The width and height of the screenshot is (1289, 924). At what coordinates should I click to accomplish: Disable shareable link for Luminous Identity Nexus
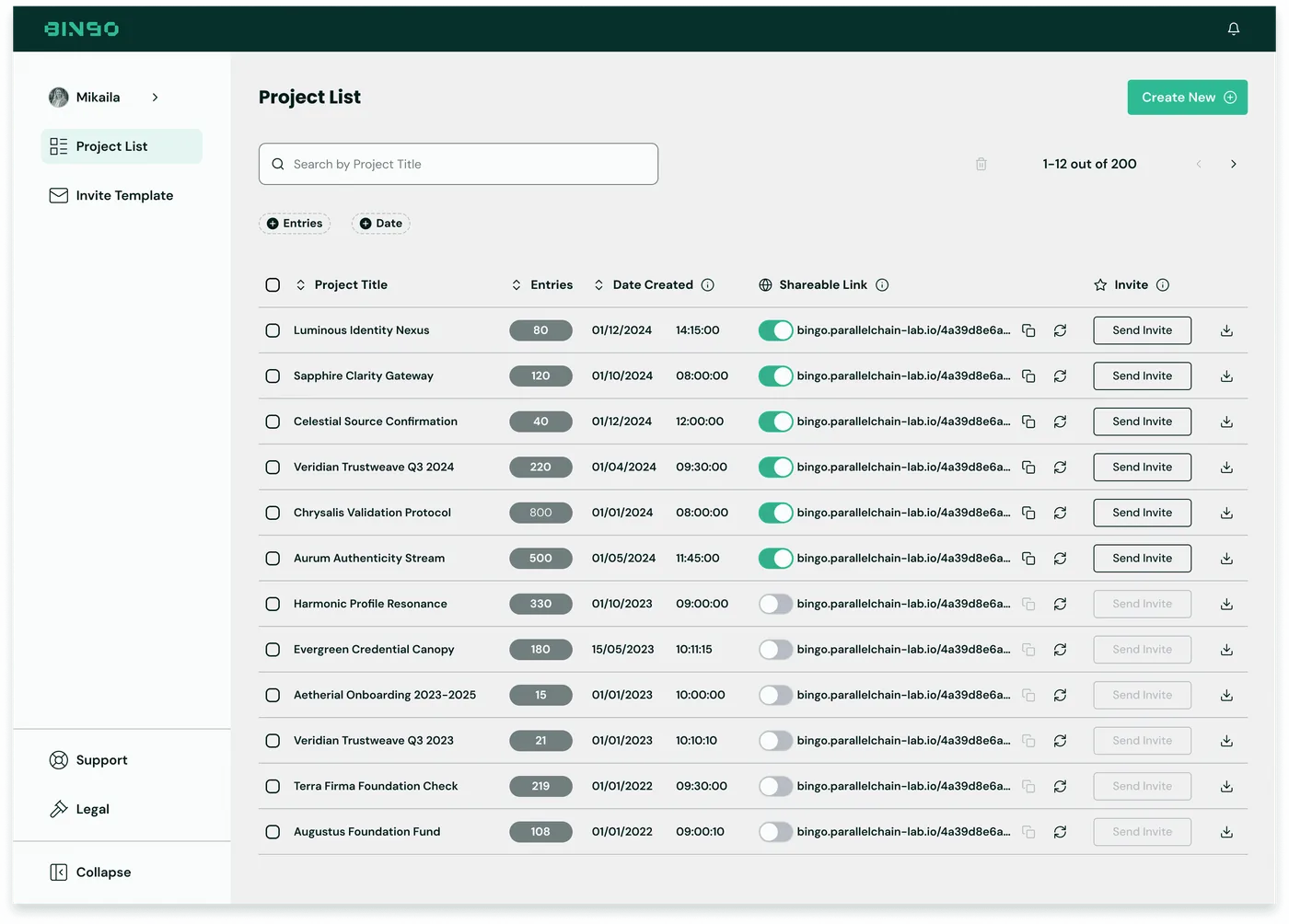(x=775, y=330)
